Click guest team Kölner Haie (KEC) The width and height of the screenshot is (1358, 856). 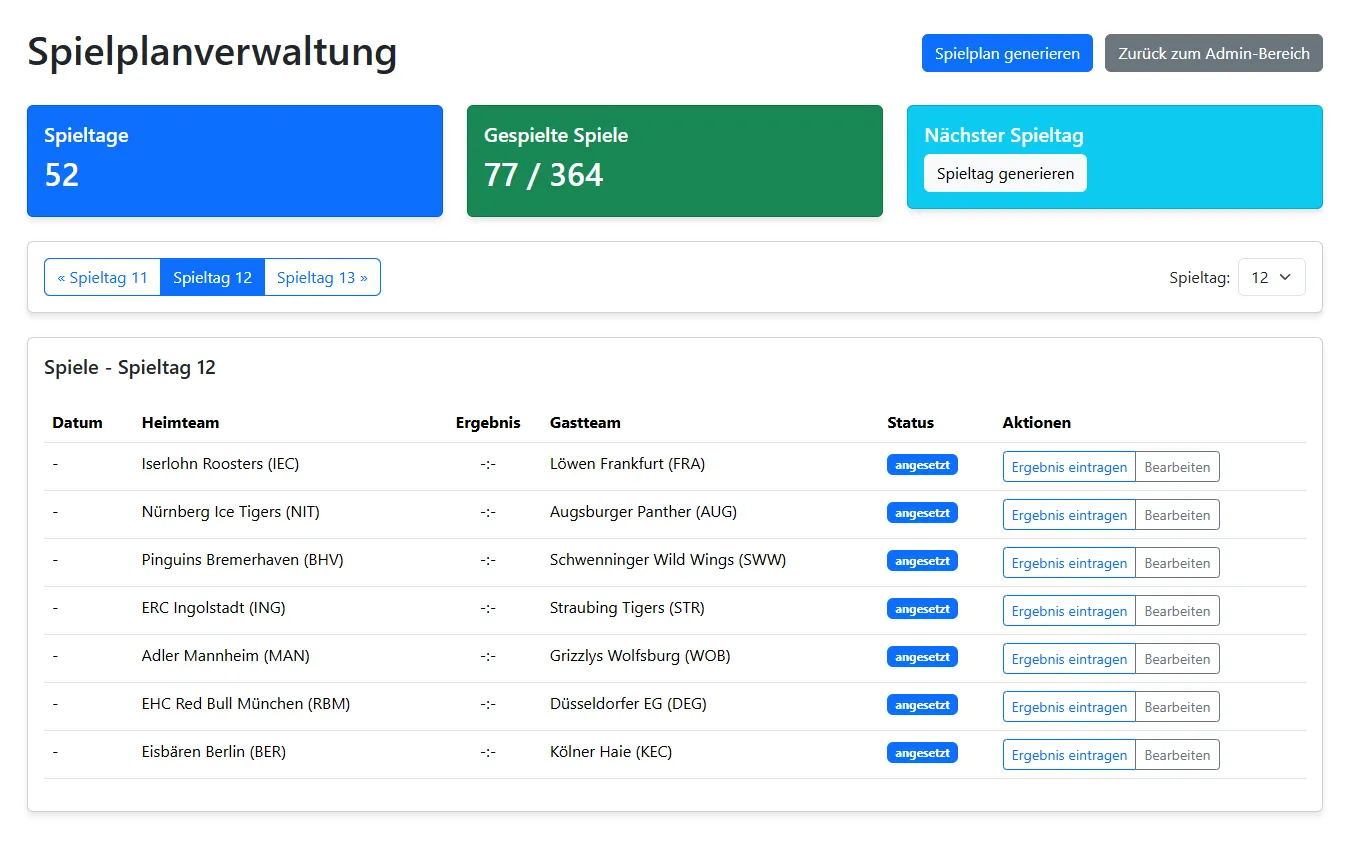[611, 752]
